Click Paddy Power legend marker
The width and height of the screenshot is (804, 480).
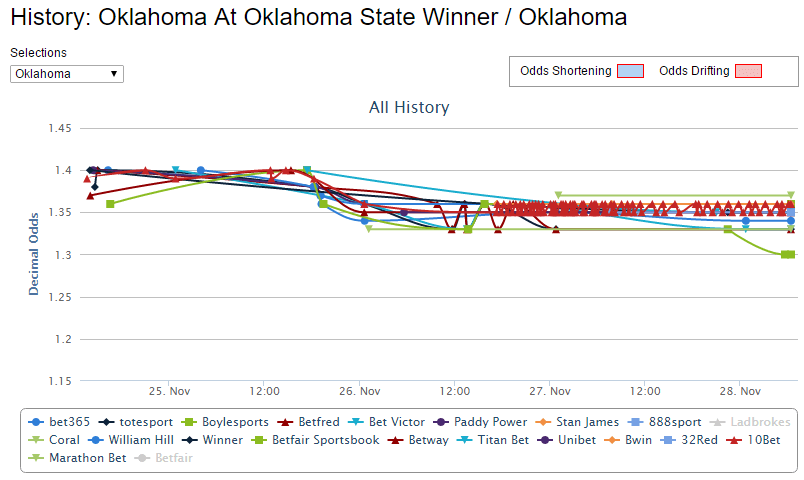coord(441,422)
